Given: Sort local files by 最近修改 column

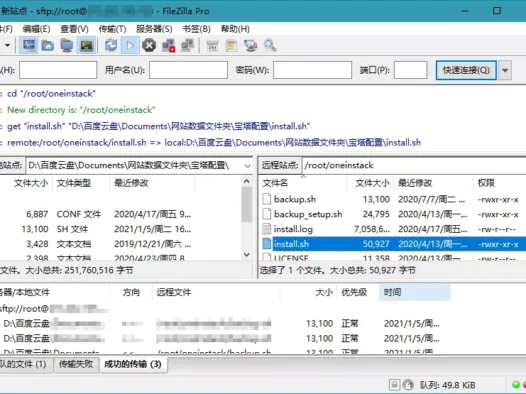Looking at the screenshot, I should point(152,183).
